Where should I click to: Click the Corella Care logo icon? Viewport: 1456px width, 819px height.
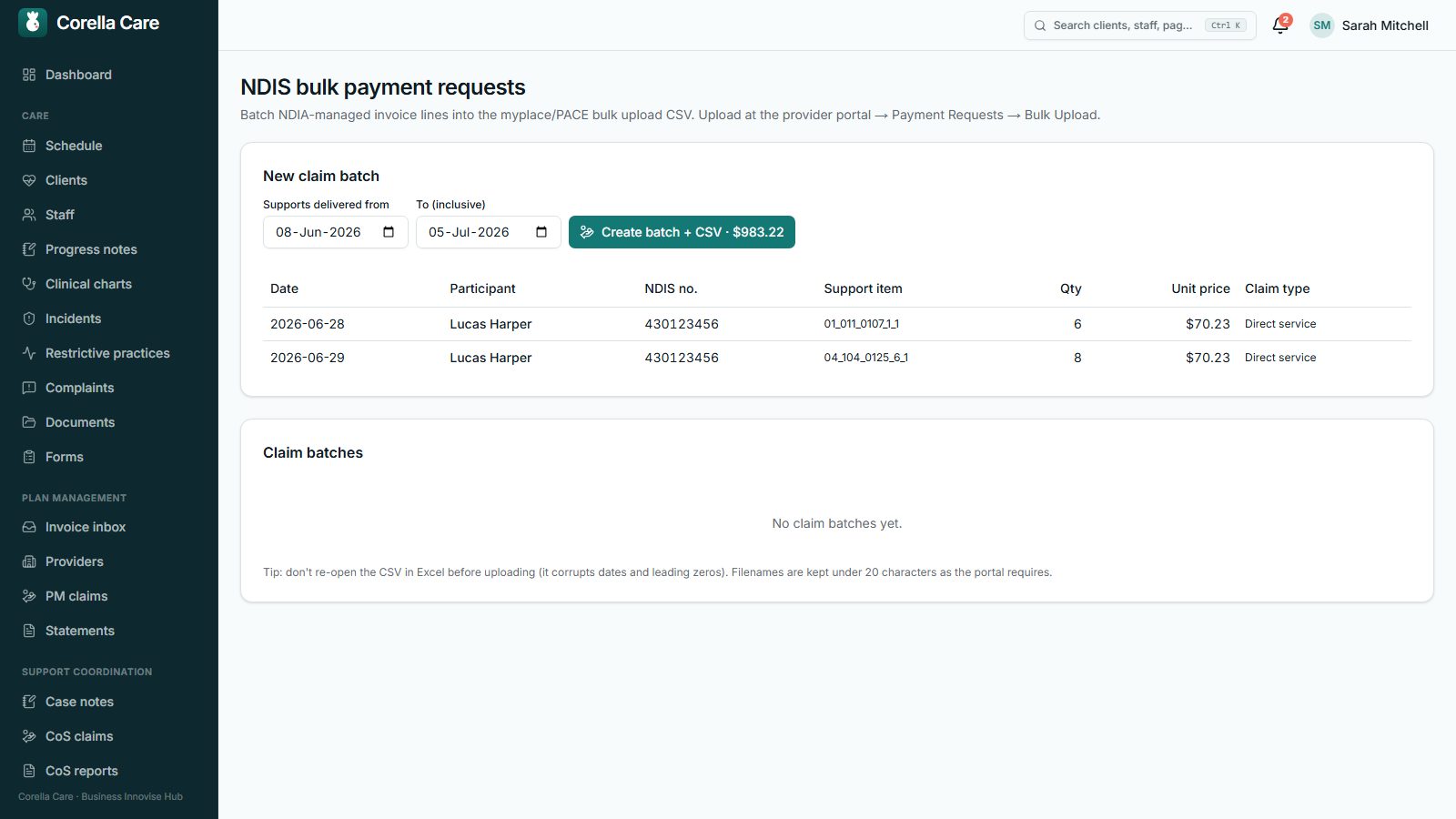(33, 23)
